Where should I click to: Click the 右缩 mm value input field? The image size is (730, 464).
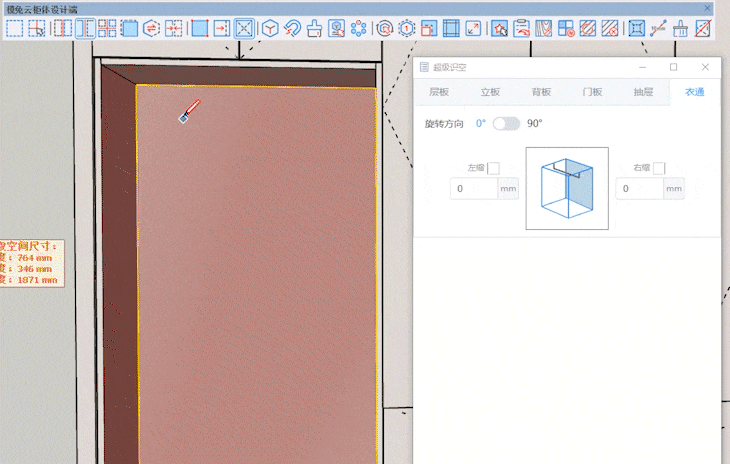[639, 188]
